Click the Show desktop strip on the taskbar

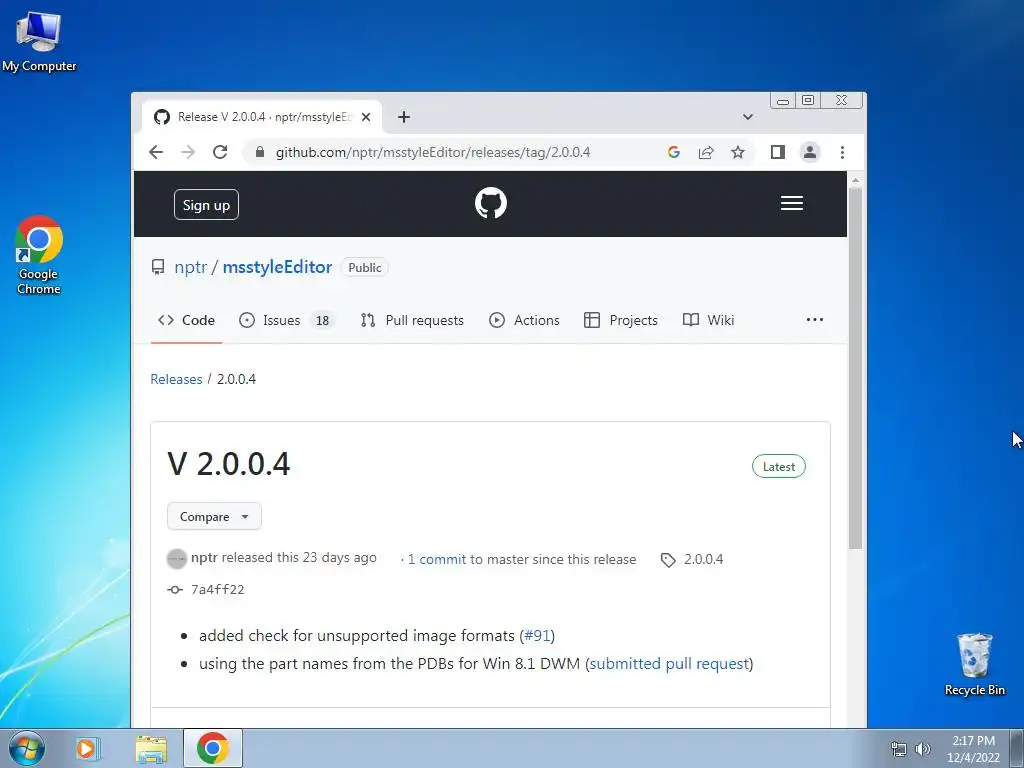click(1017, 748)
